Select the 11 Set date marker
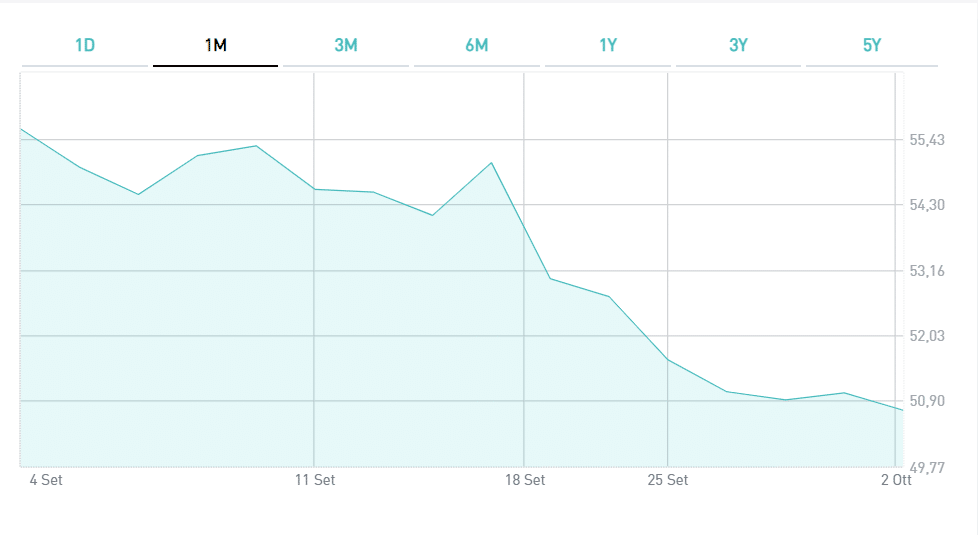The width and height of the screenshot is (978, 535). 316,480
